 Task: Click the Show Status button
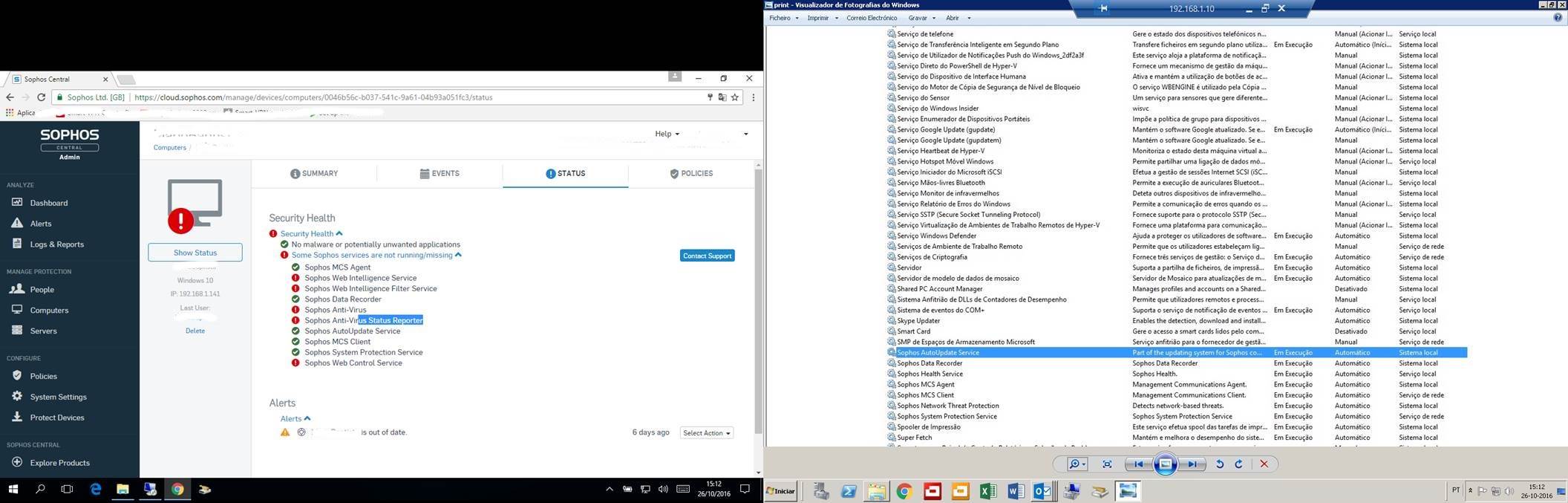195,253
